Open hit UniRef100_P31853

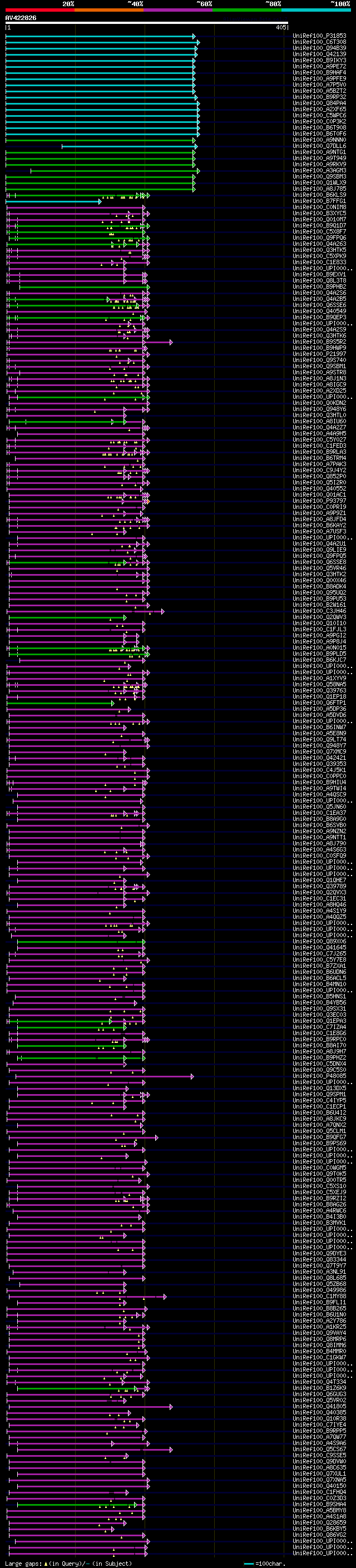[319, 36]
